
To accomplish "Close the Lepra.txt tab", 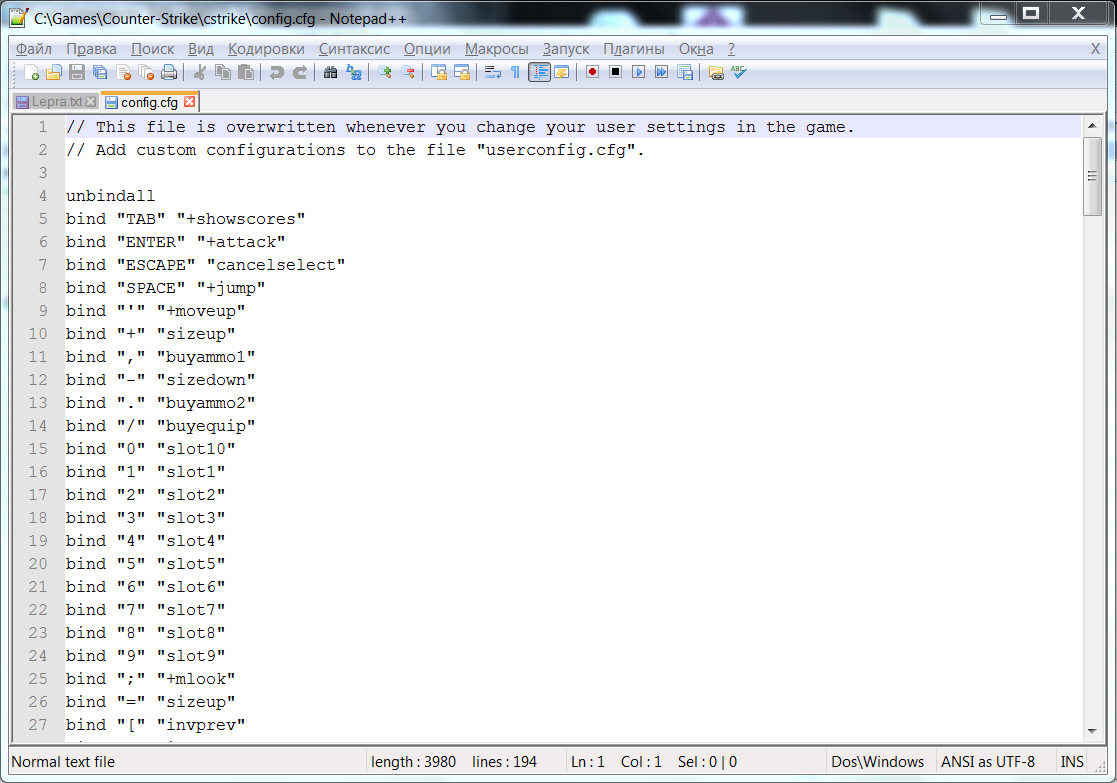I will tap(90, 102).
